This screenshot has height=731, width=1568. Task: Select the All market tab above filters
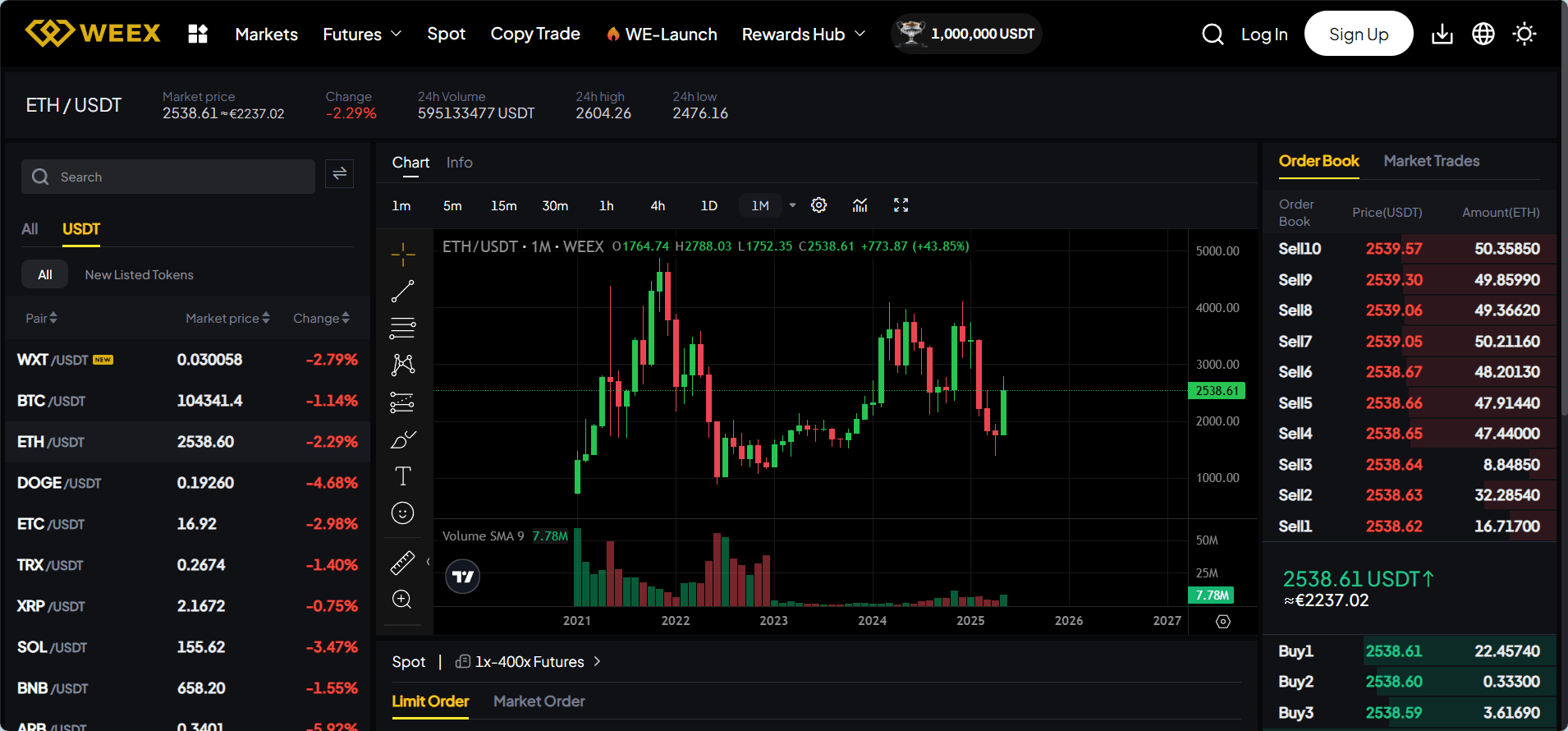pos(30,229)
